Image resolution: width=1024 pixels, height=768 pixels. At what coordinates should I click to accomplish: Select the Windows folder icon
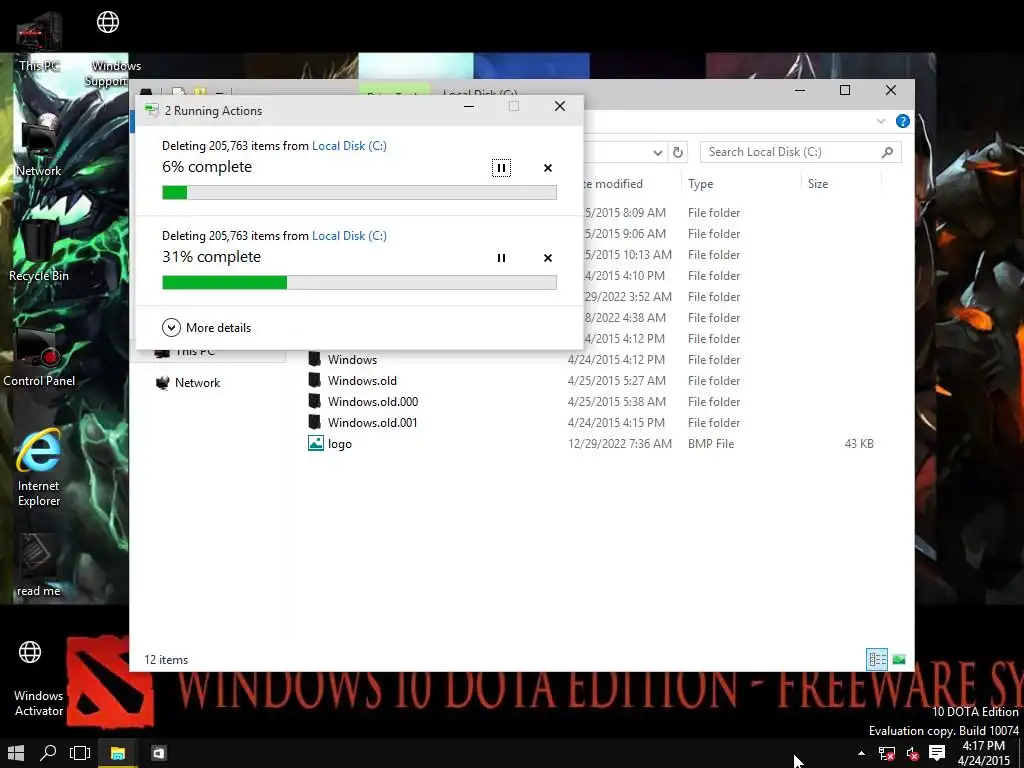click(315, 359)
